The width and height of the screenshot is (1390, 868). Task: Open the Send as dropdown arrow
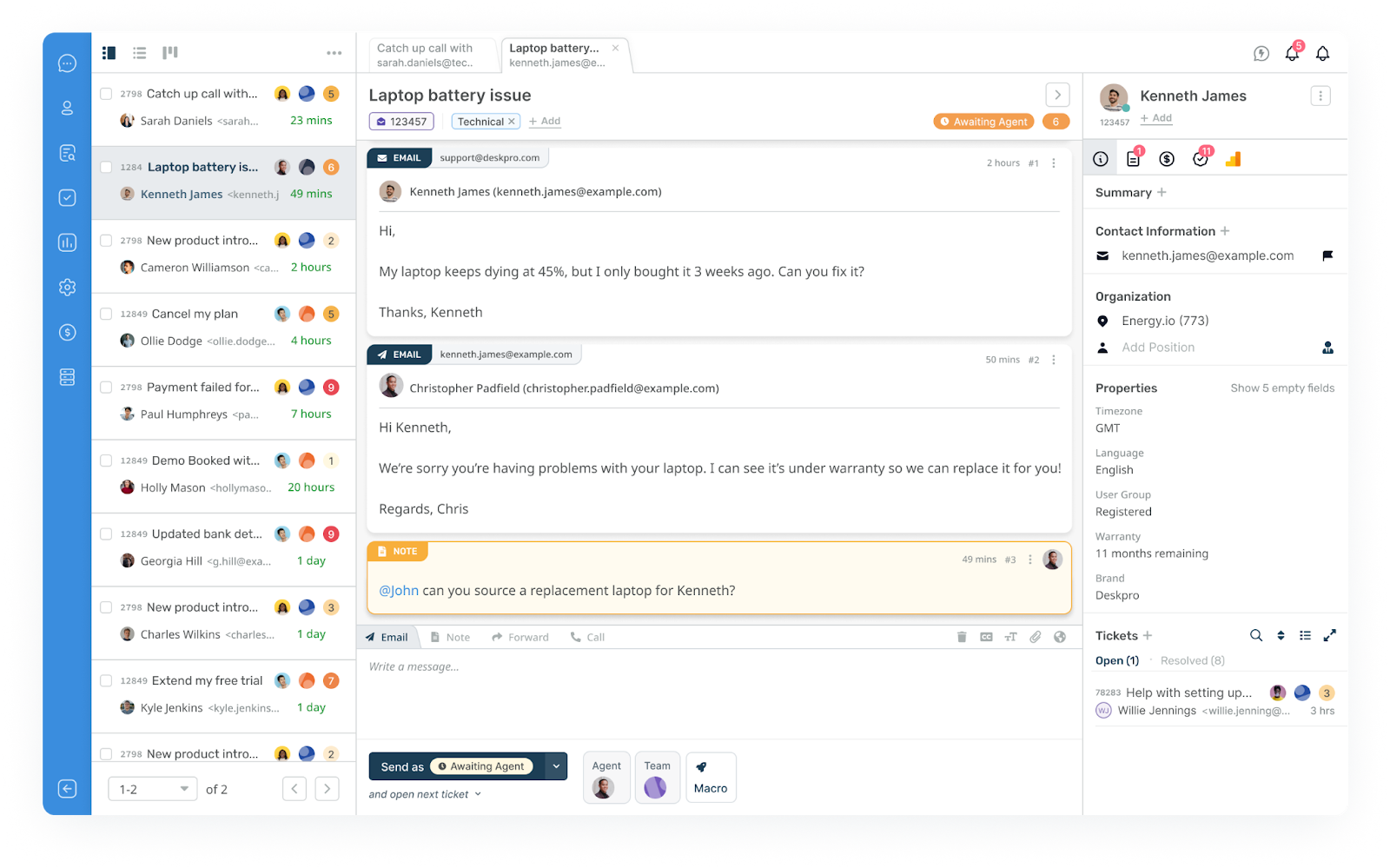(556, 765)
